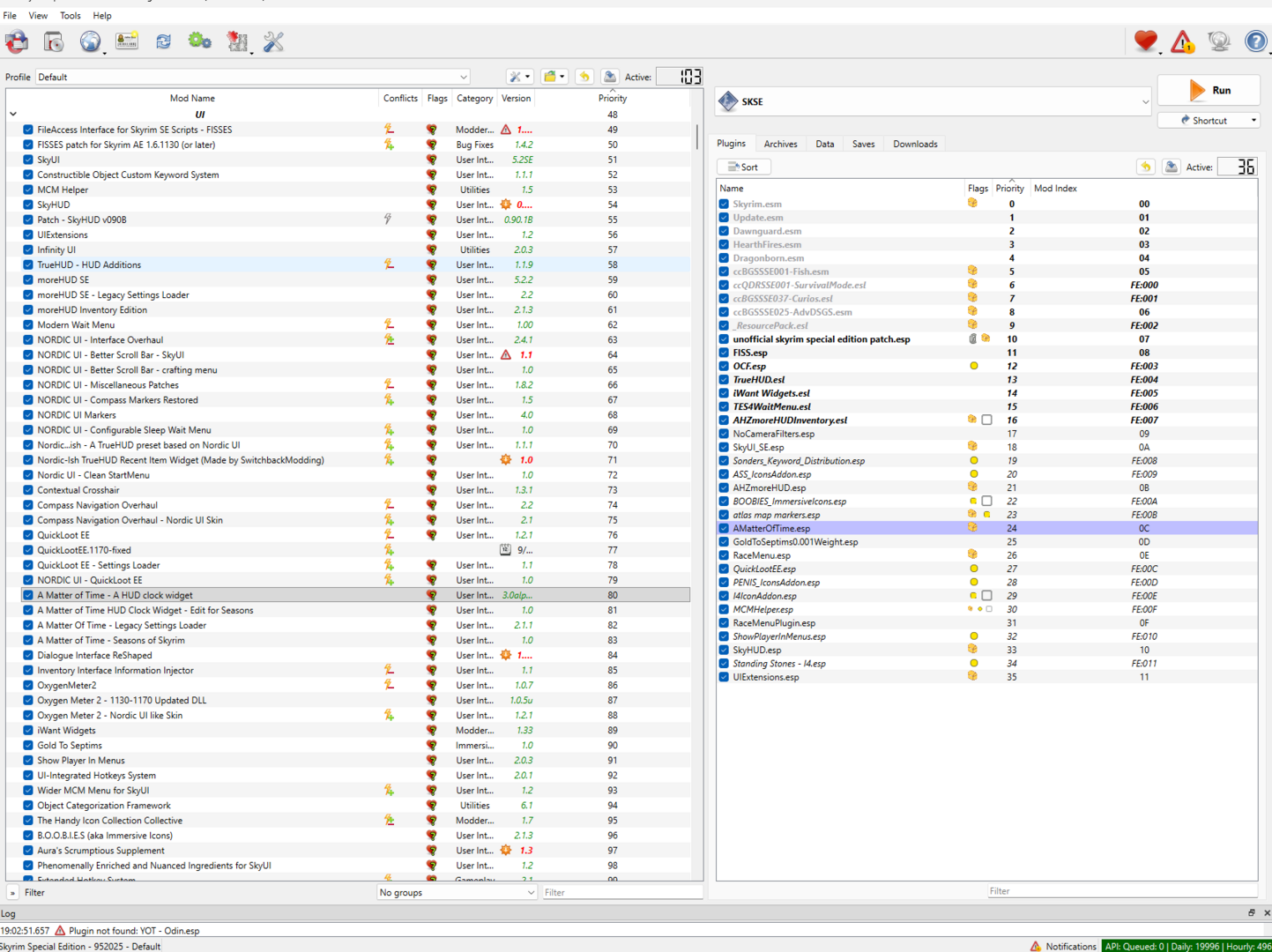Open Settings via wrench and screwdriver icon

click(274, 41)
